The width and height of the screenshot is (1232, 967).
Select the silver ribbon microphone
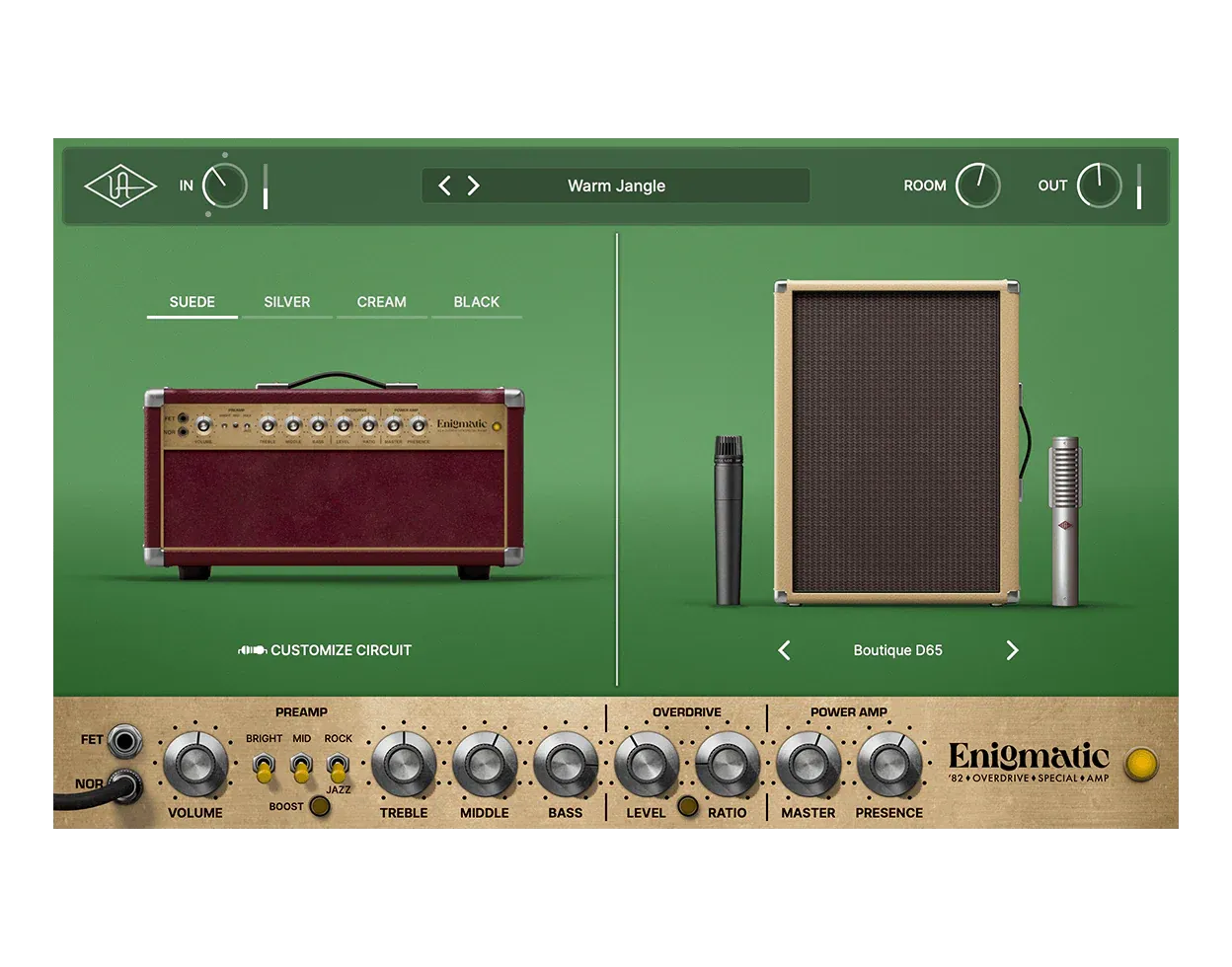[1065, 520]
